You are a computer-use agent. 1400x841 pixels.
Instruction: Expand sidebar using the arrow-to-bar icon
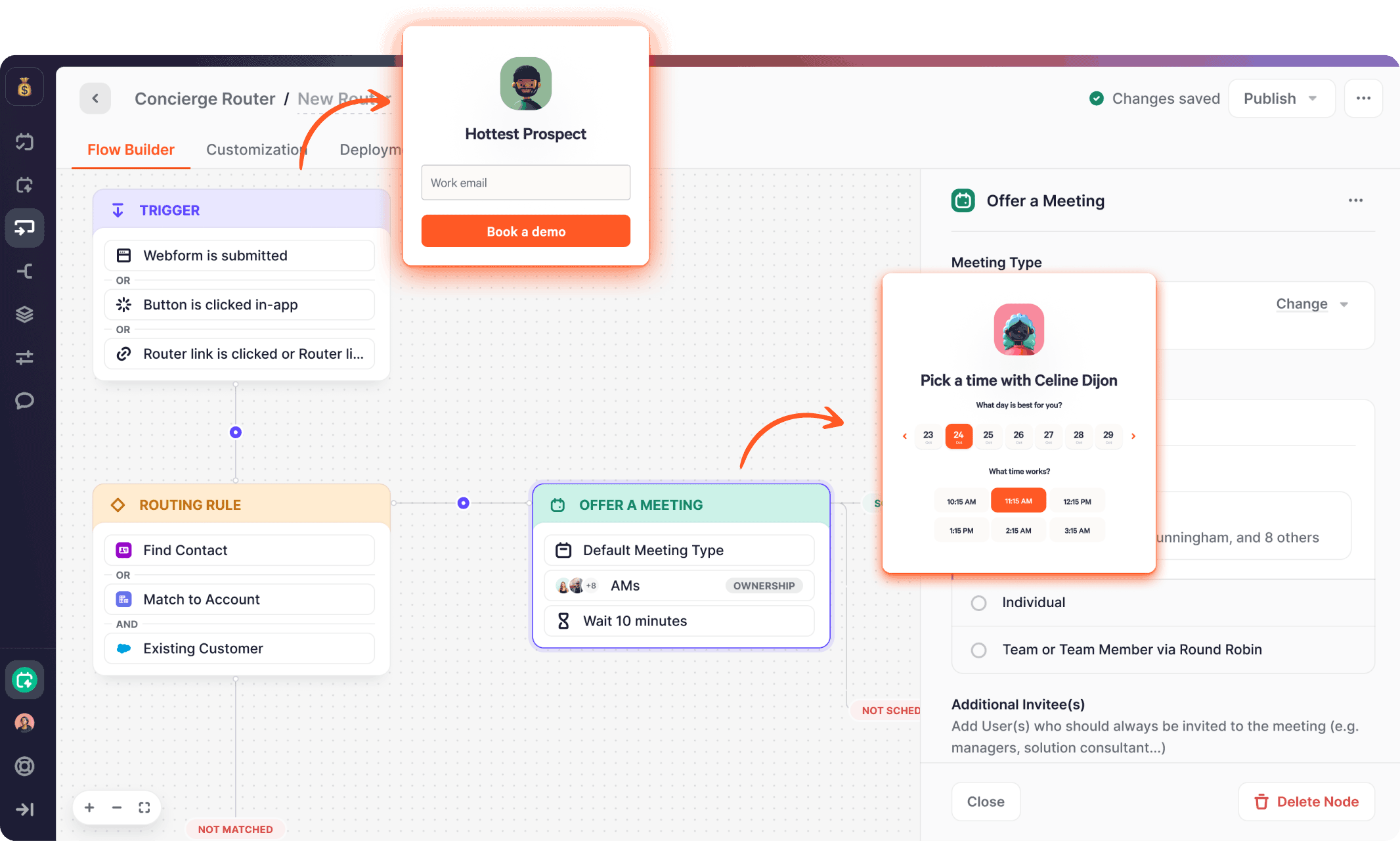(x=24, y=809)
